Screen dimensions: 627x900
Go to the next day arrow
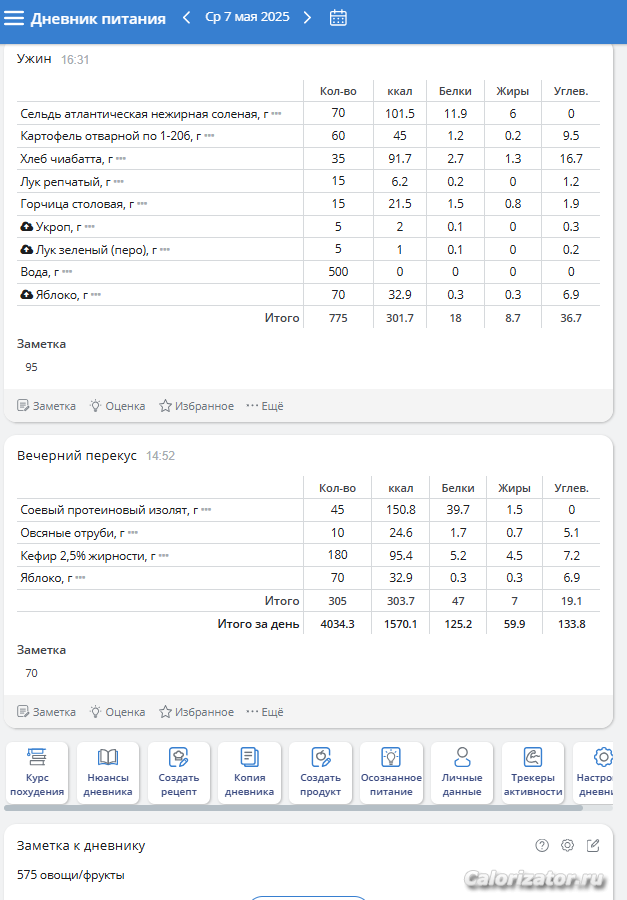[x=307, y=18]
